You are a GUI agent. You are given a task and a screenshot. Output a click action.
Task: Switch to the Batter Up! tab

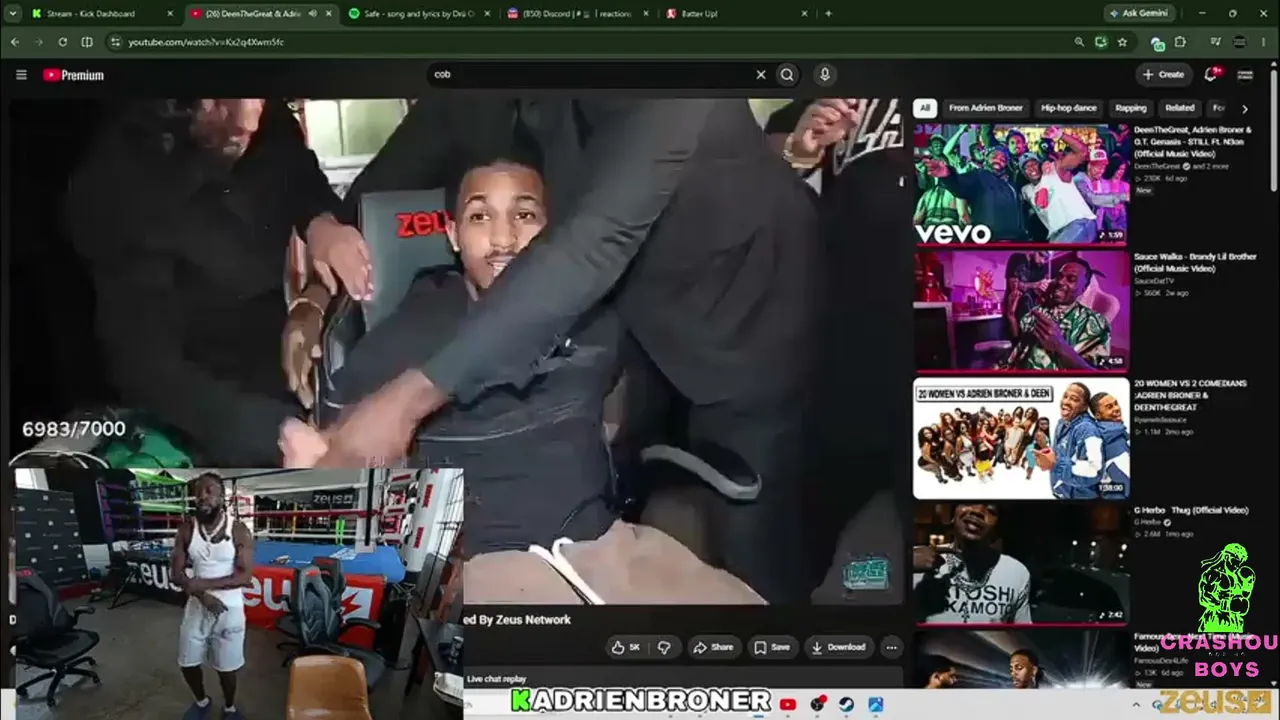(x=735, y=14)
